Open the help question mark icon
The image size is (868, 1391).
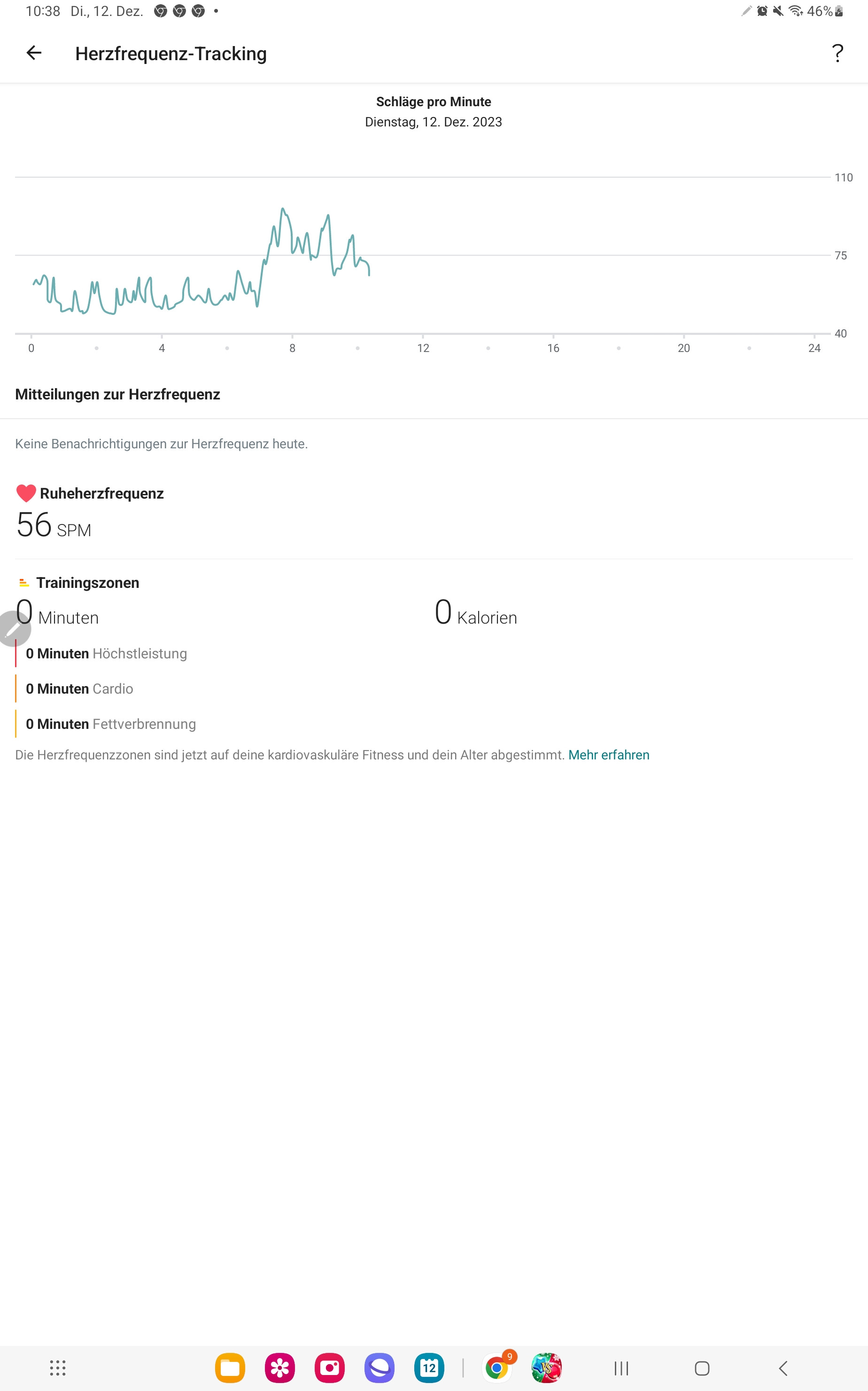click(837, 53)
